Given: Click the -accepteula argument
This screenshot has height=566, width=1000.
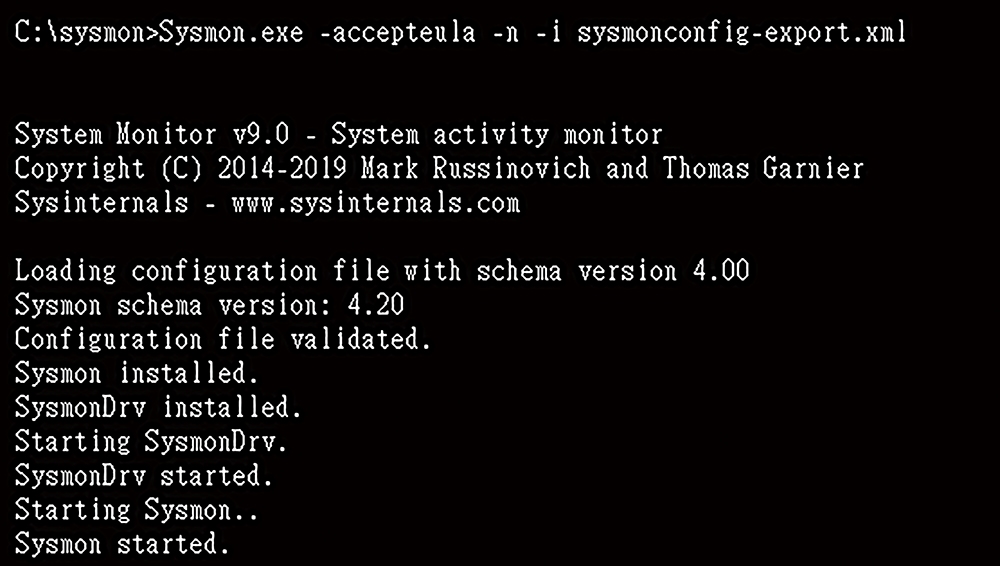Looking at the screenshot, I should [397, 33].
